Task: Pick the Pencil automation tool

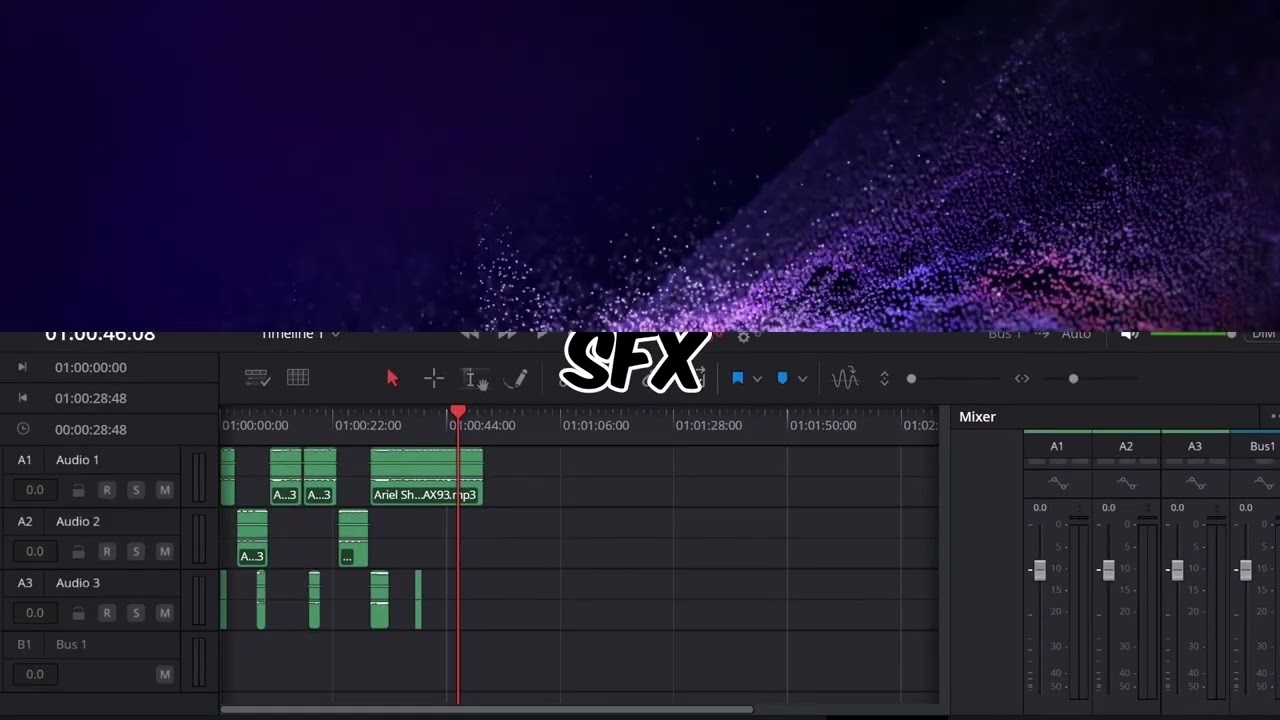Action: pos(516,379)
